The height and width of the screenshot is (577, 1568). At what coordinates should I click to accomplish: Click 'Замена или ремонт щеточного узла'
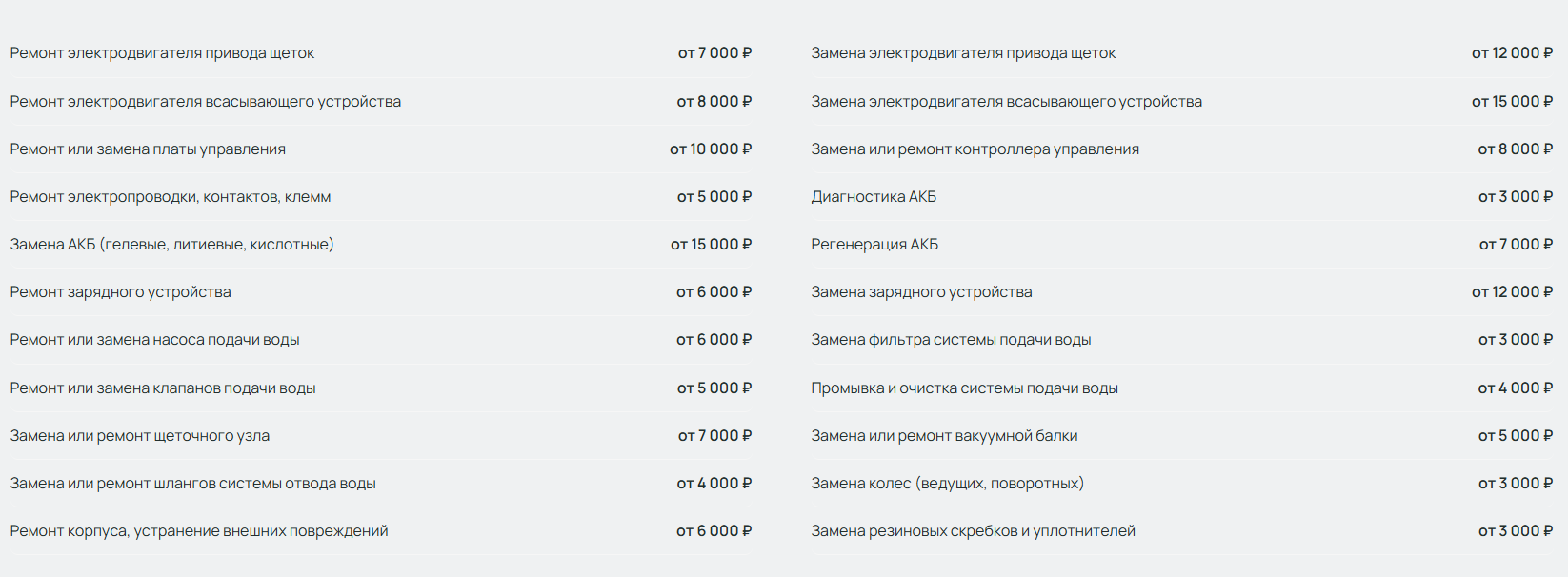point(140,436)
